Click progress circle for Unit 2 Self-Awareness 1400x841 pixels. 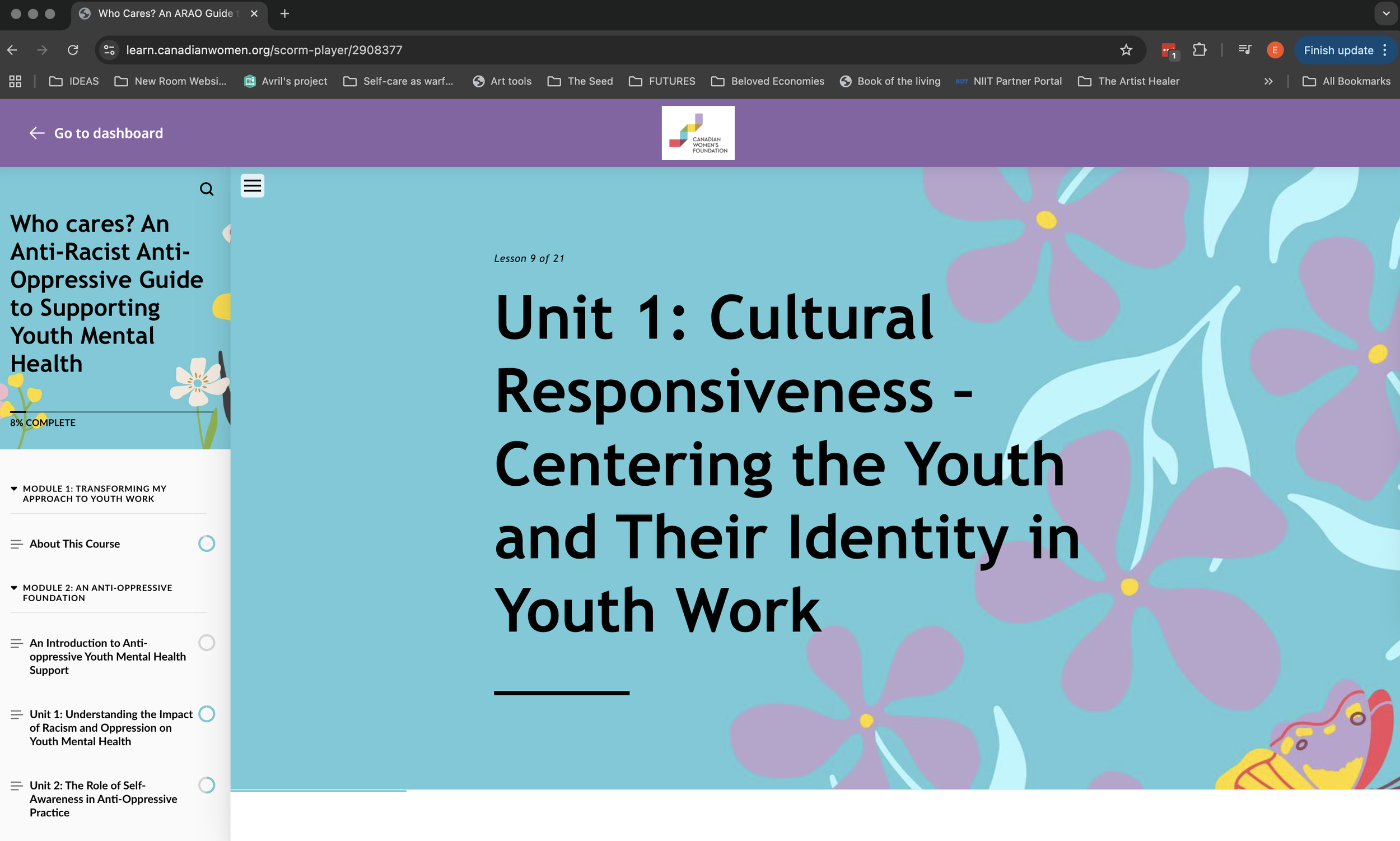click(207, 785)
